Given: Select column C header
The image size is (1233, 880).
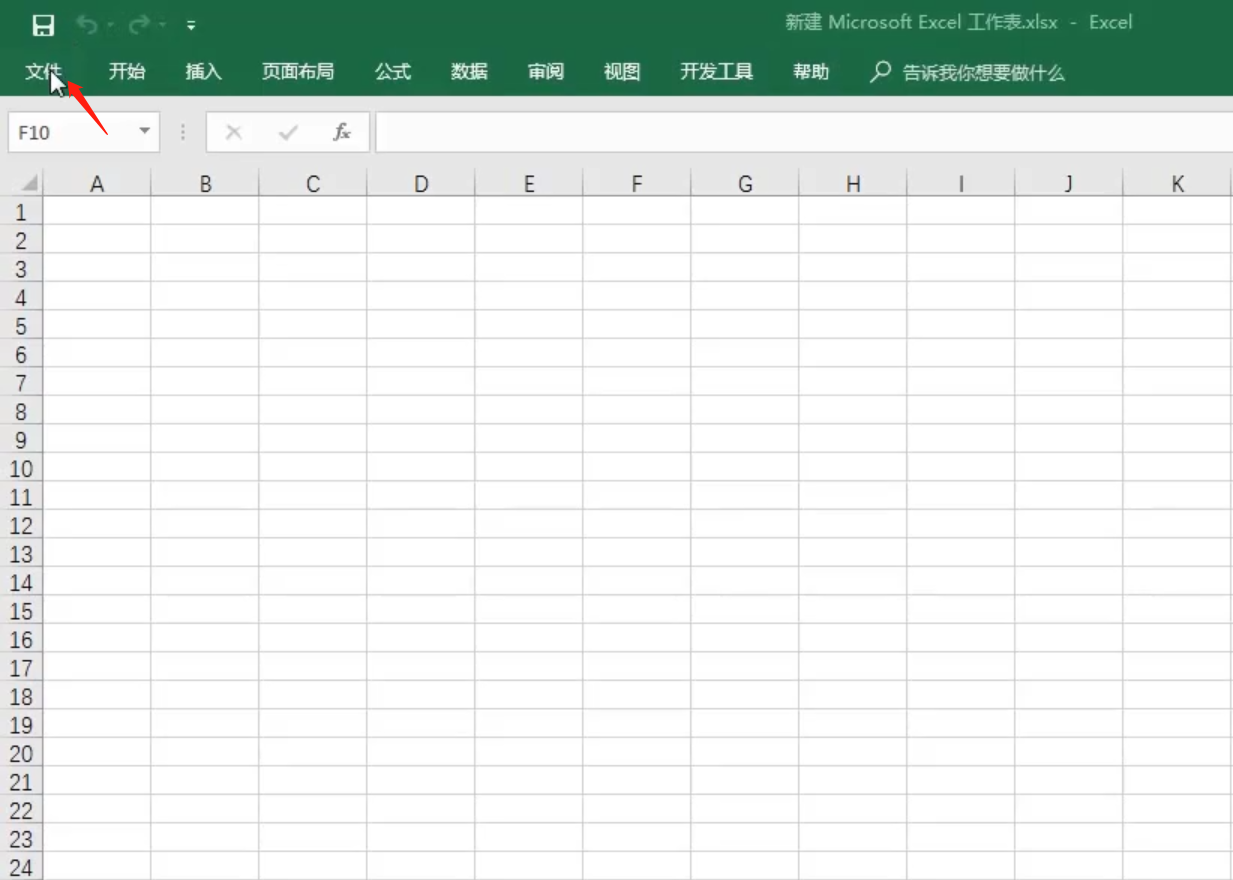Looking at the screenshot, I should coord(313,183).
